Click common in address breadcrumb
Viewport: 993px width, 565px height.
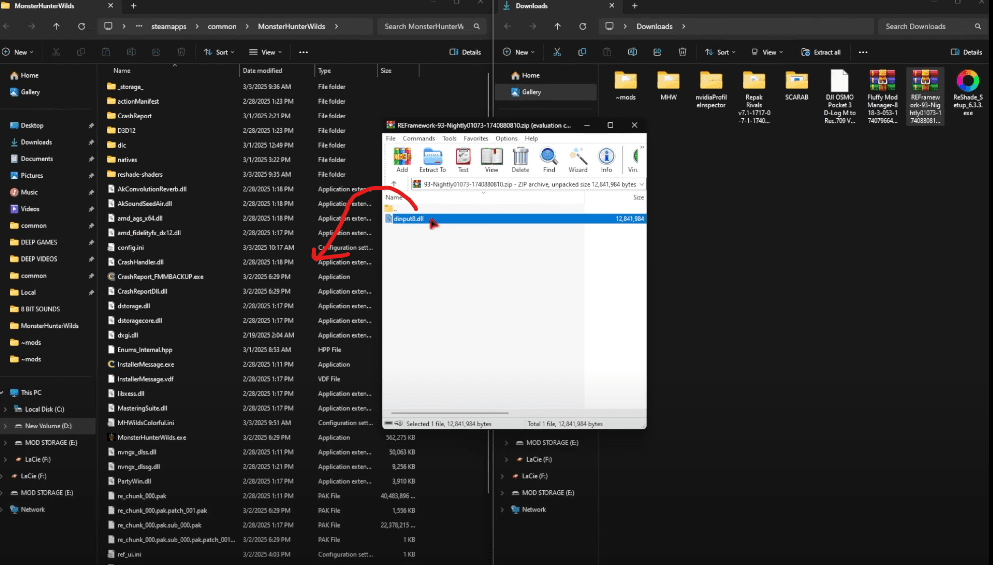coord(222,27)
